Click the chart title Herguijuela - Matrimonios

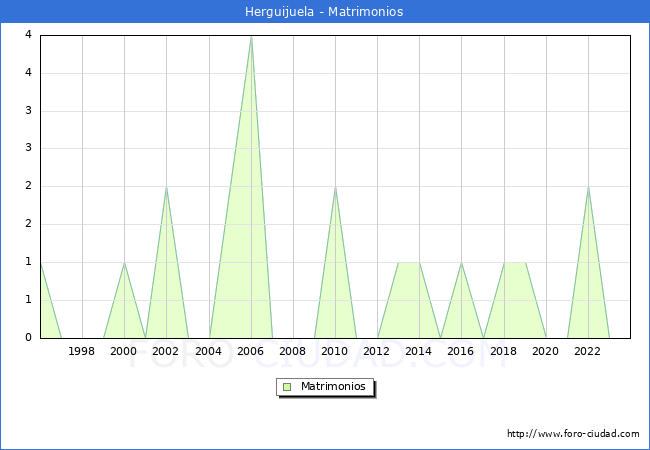pos(324,12)
